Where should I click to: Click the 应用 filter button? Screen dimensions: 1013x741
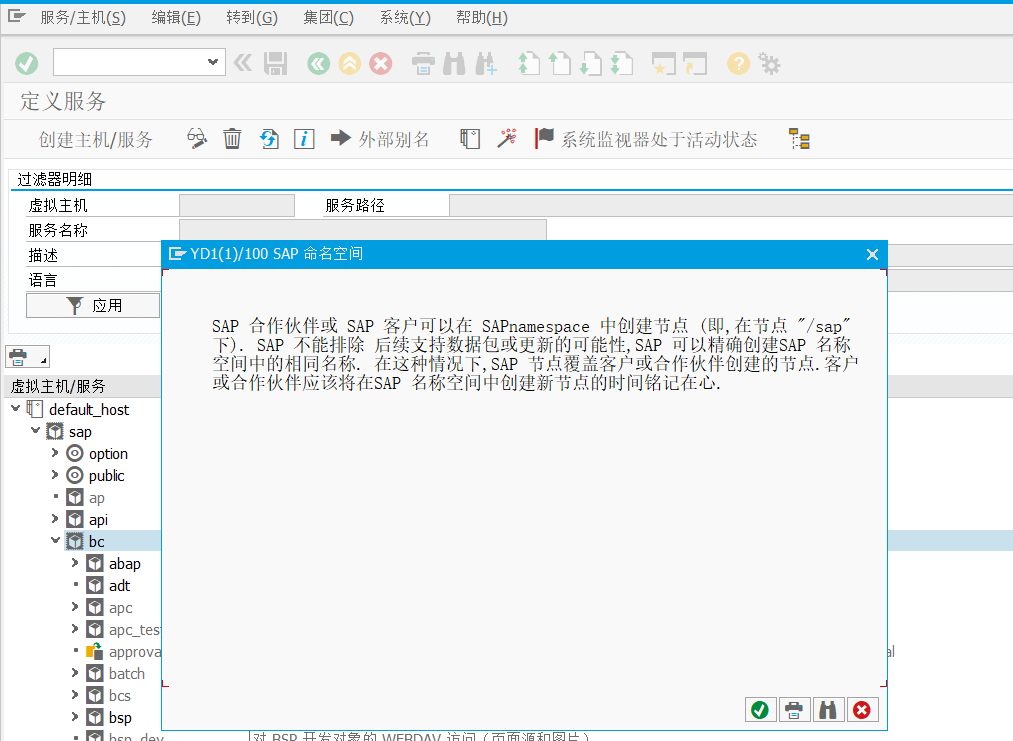click(93, 305)
